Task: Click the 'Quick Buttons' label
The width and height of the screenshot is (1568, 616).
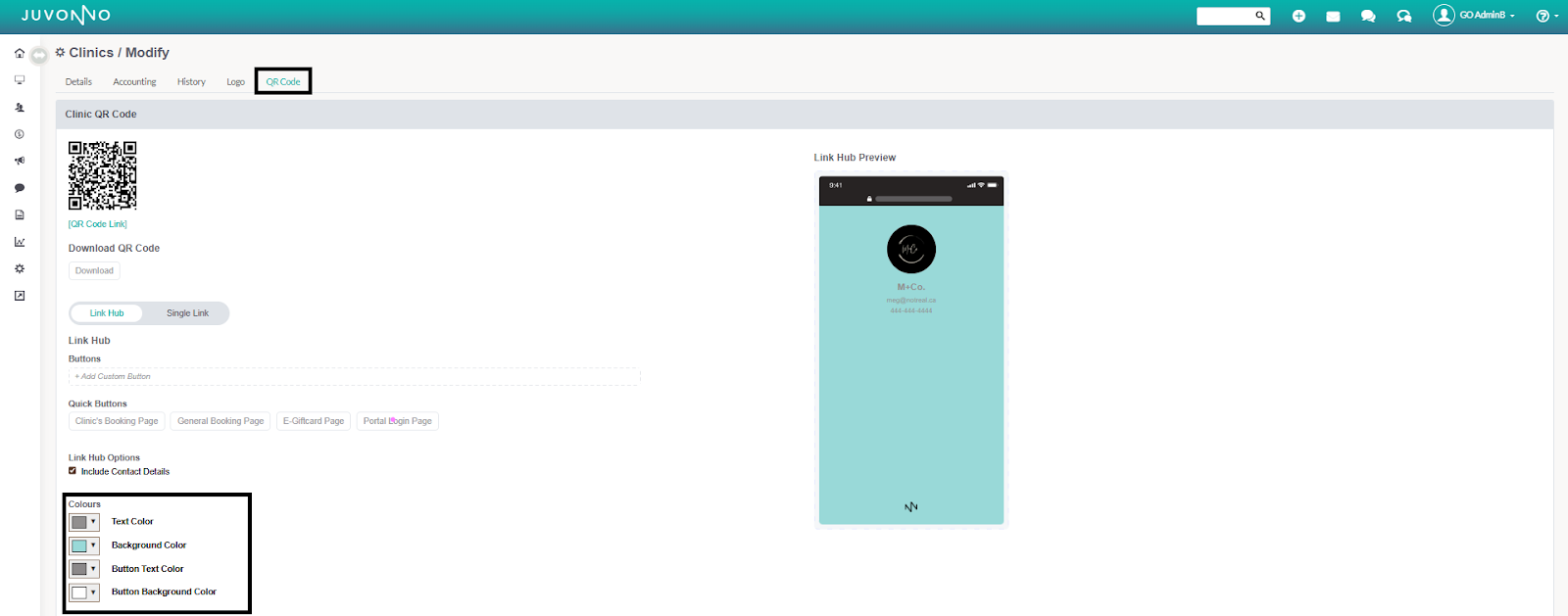Action: (x=97, y=403)
